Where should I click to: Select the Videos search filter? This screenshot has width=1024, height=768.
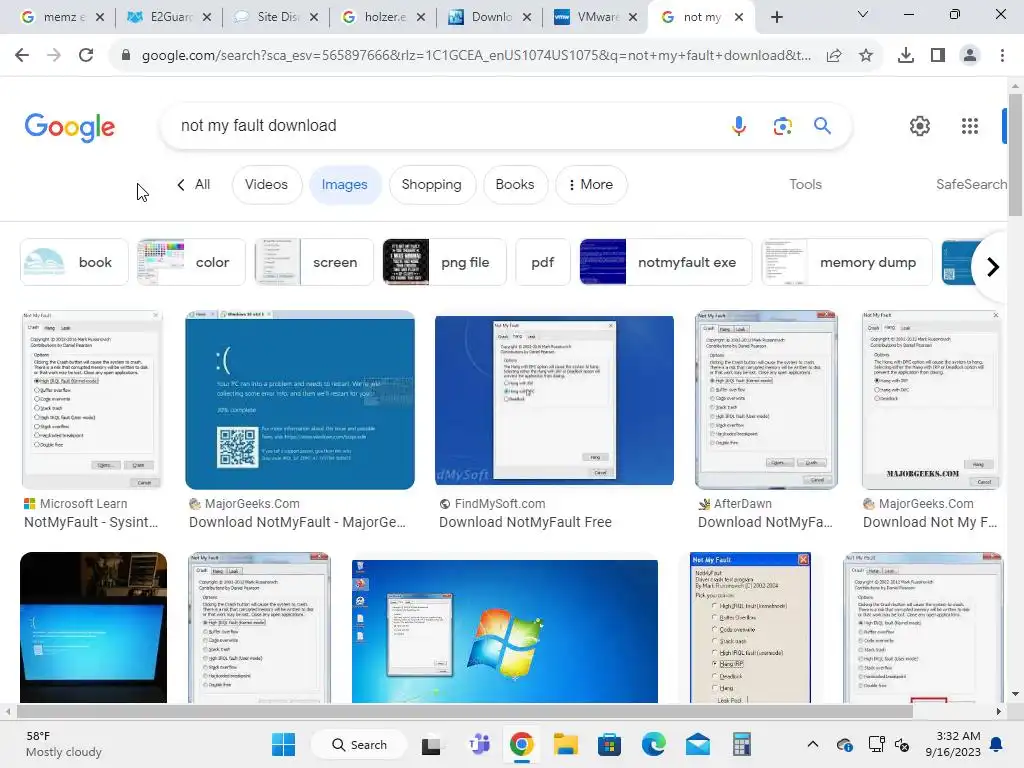(x=266, y=185)
